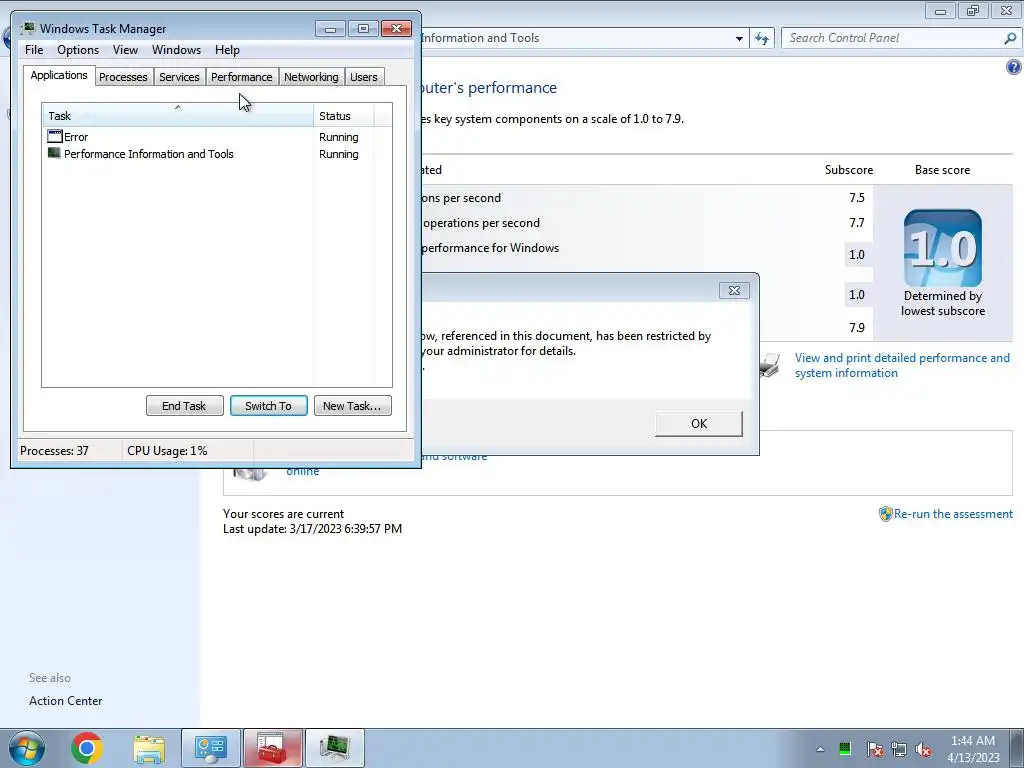Open the File menu in Task Manager
1024x768 pixels.
(x=34, y=50)
